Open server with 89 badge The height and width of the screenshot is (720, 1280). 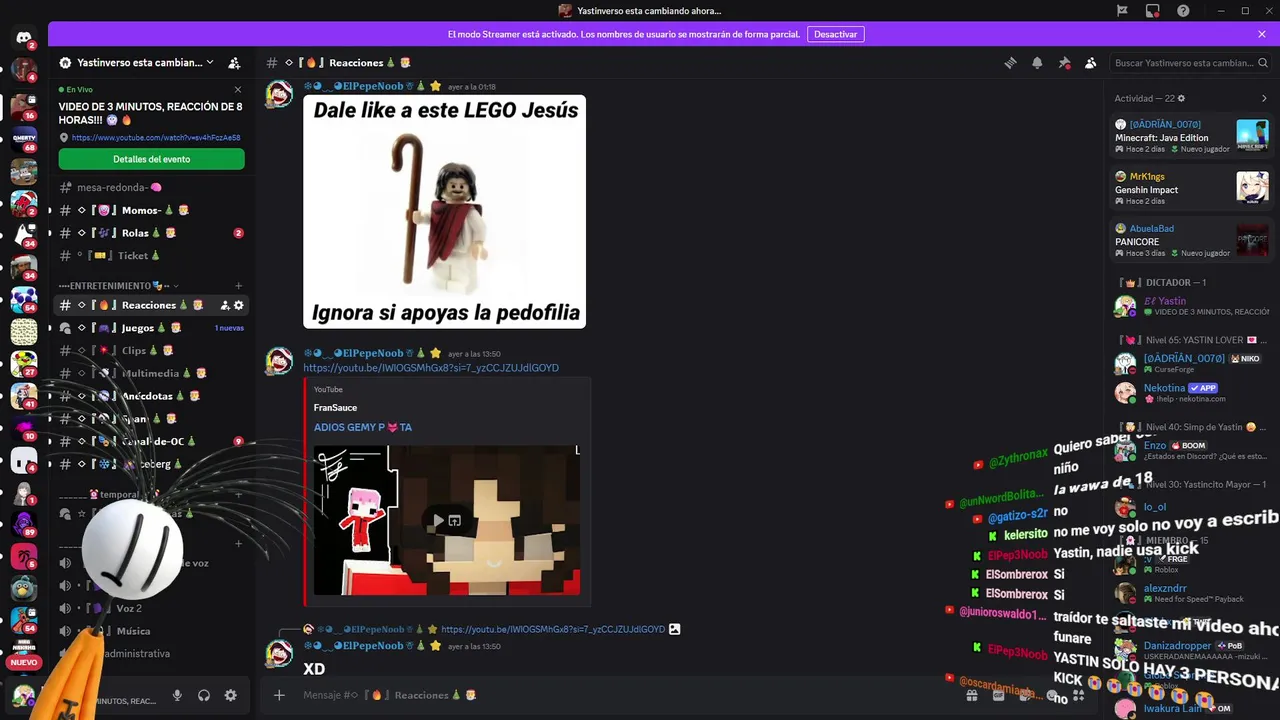24,523
